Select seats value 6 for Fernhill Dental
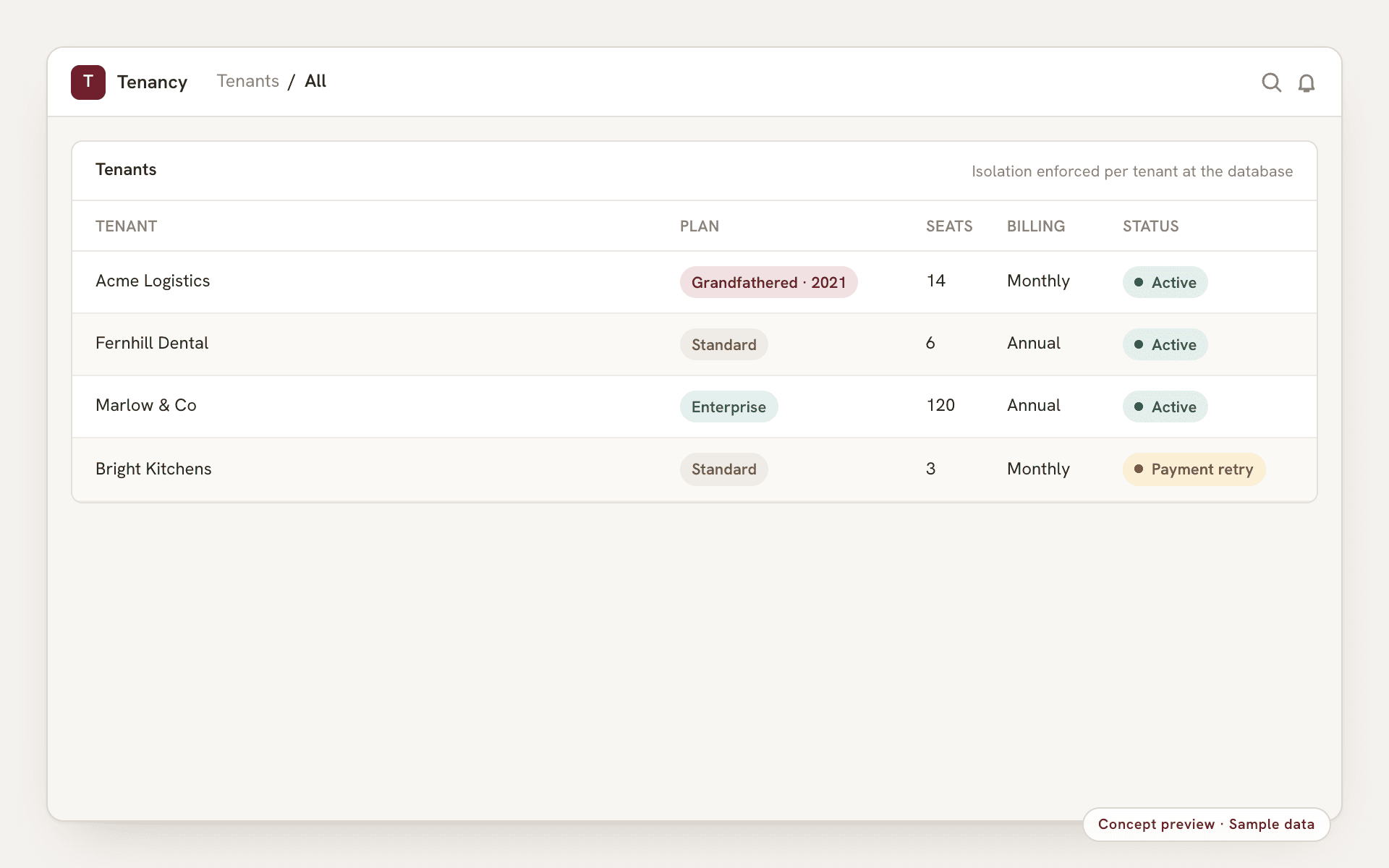 930,343
